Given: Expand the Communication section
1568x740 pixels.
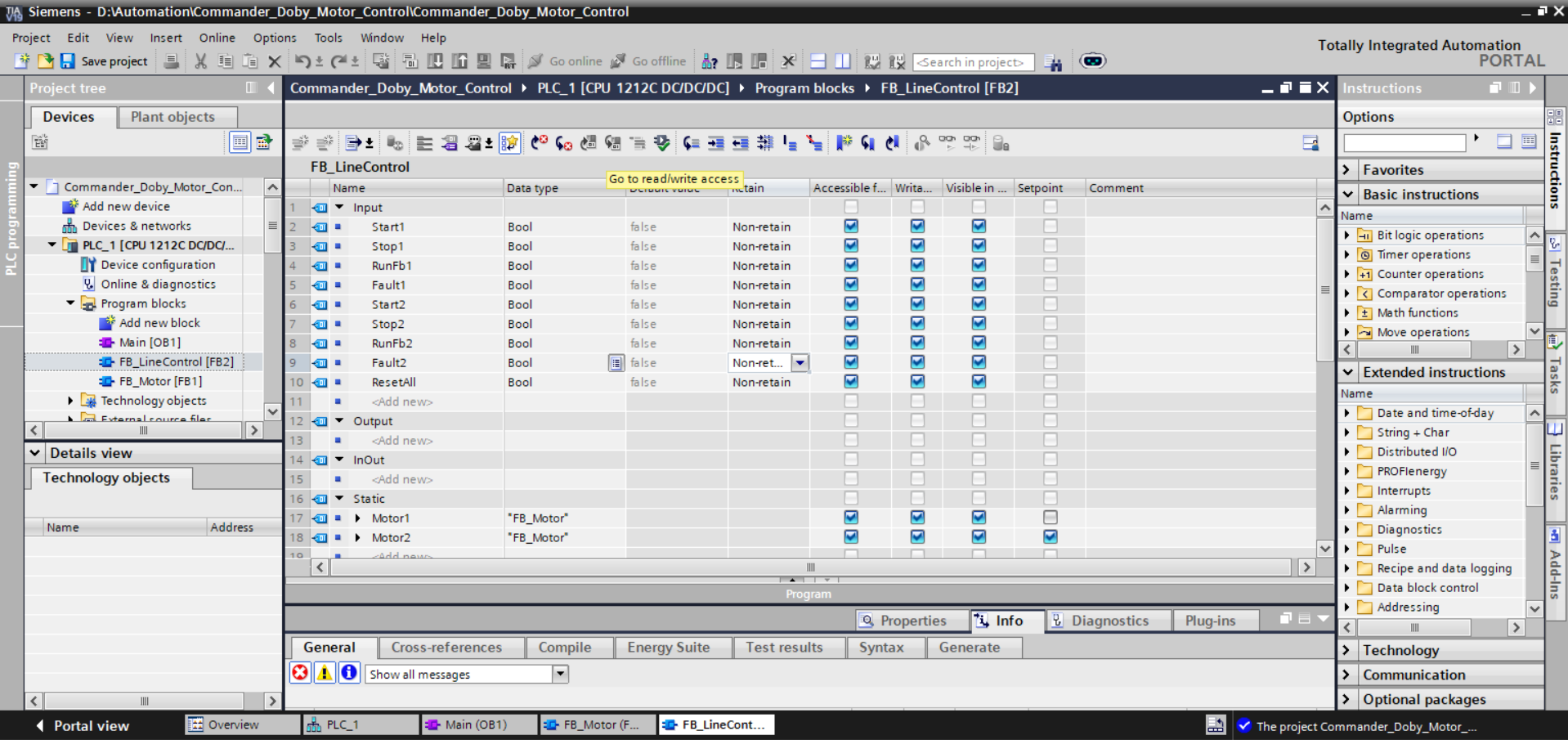Looking at the screenshot, I should pyautogui.click(x=1347, y=675).
